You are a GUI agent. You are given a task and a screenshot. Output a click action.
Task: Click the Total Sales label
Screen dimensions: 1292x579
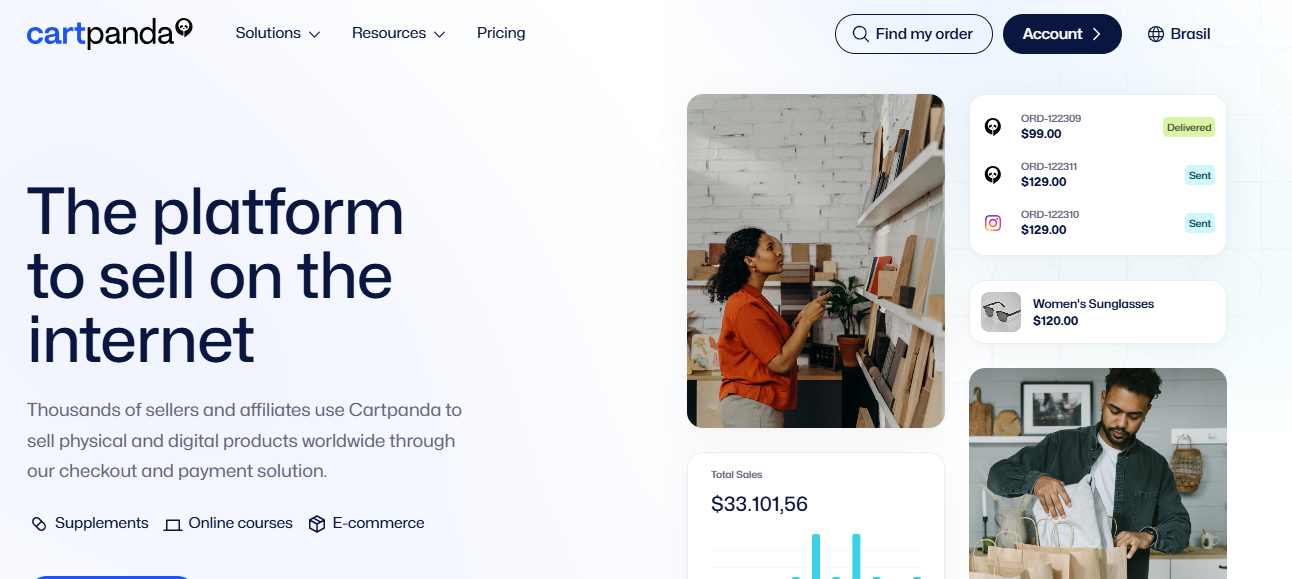(737, 475)
